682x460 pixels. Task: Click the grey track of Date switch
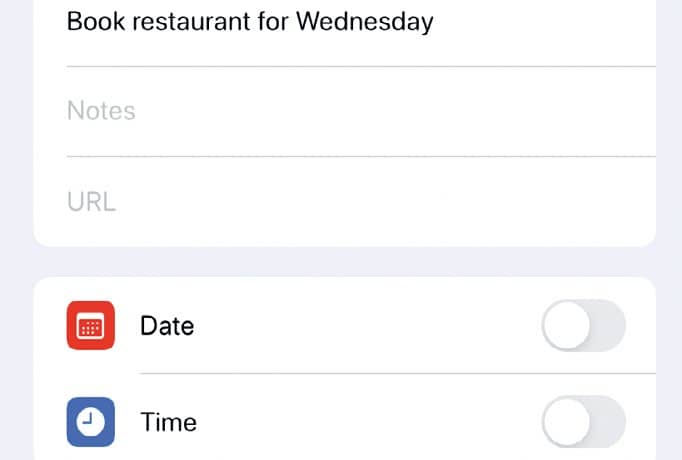coord(608,325)
